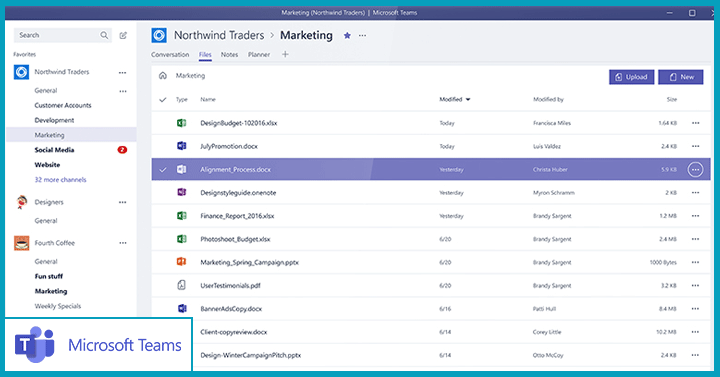This screenshot has height=377, width=720.
Task: Uncheck the Alignment_Process.docx row checkmark
Action: (x=163, y=169)
